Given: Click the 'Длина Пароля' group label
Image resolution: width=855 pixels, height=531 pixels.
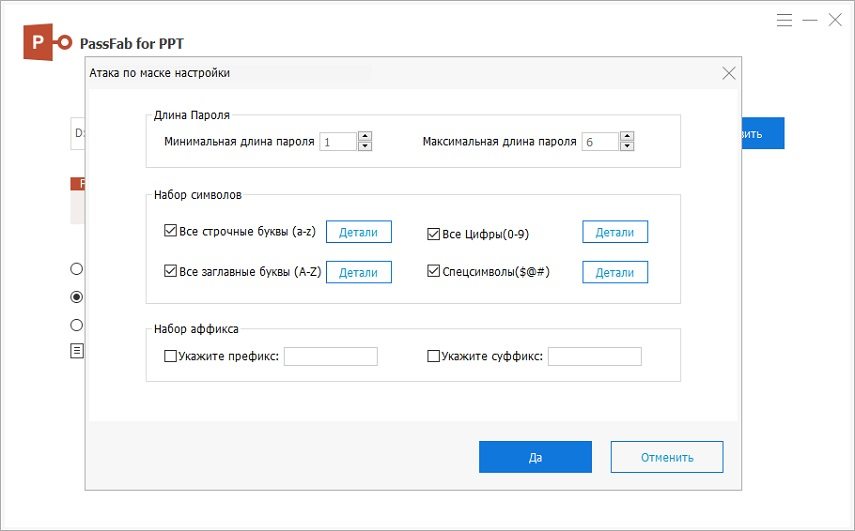Looking at the screenshot, I should [x=192, y=115].
